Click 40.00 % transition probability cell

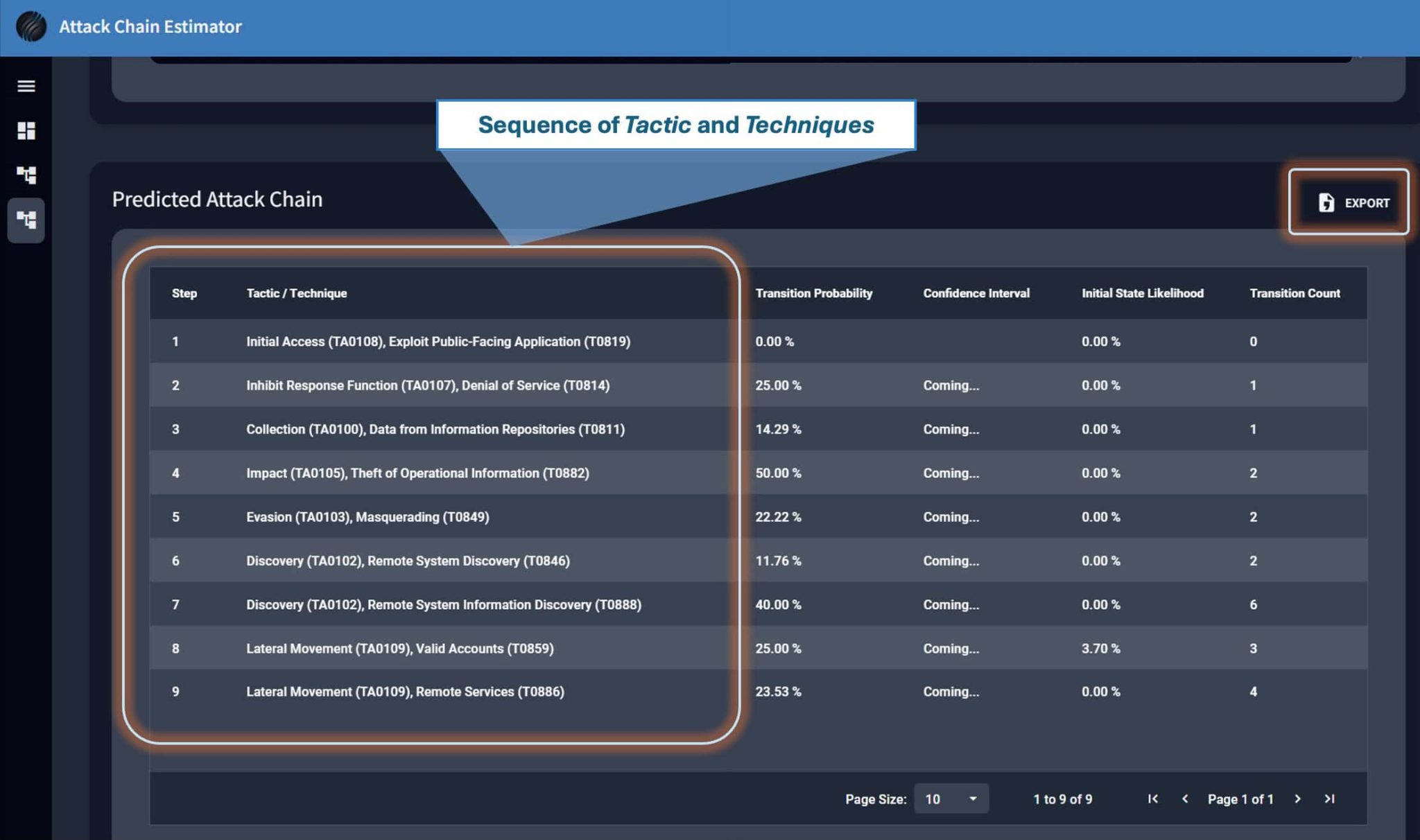point(778,604)
